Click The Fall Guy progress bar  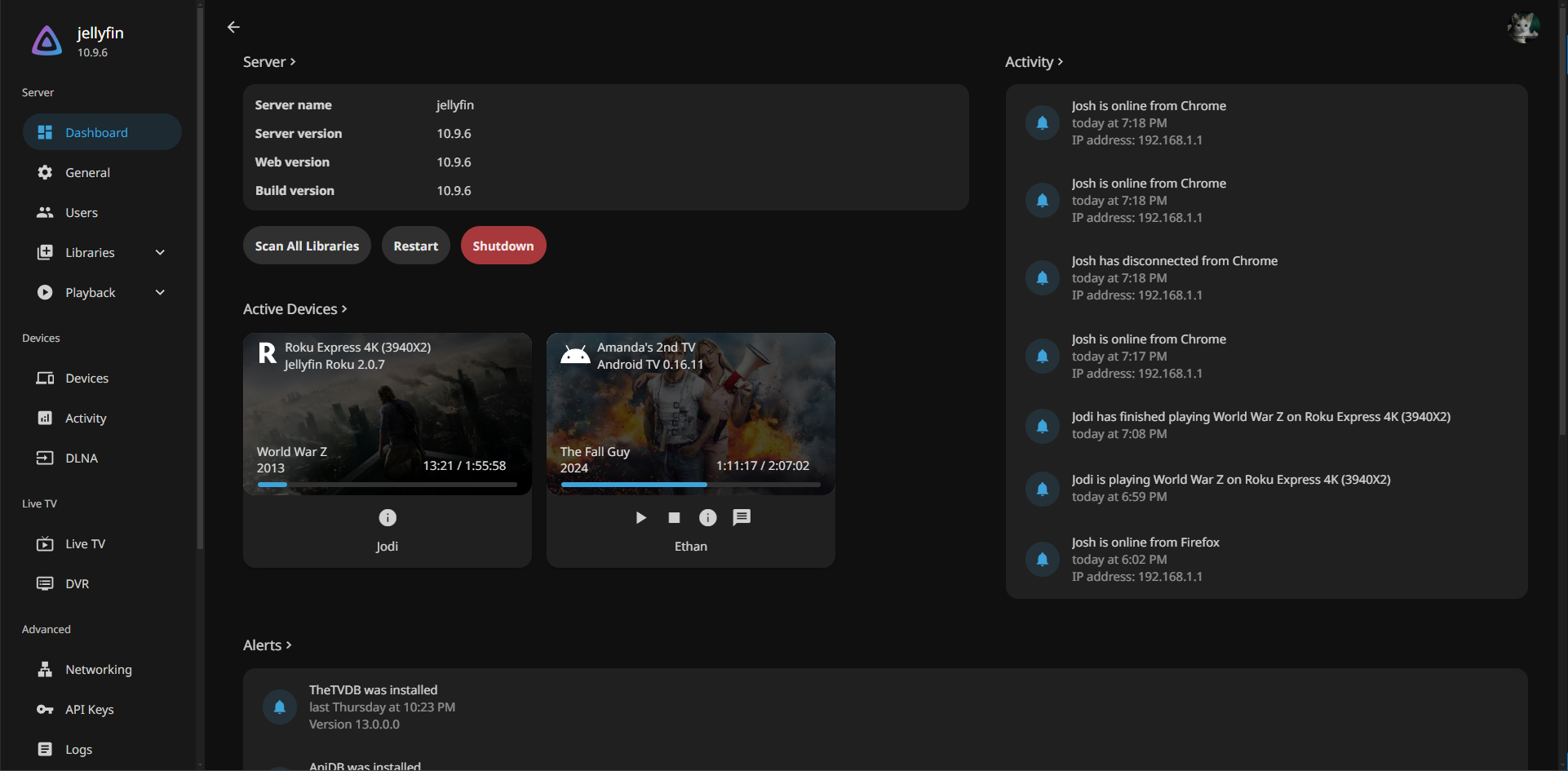pos(690,485)
